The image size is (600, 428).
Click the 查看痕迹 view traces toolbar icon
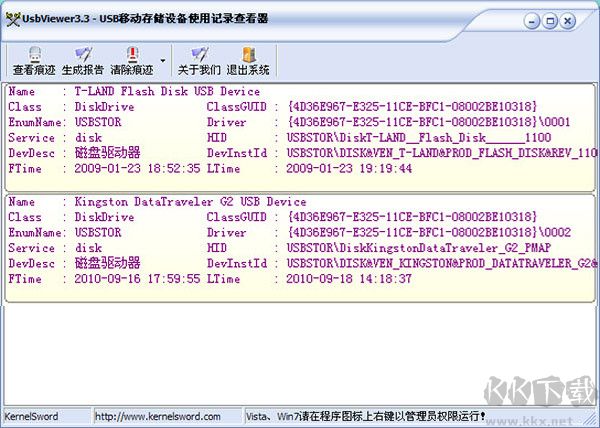pos(34,61)
